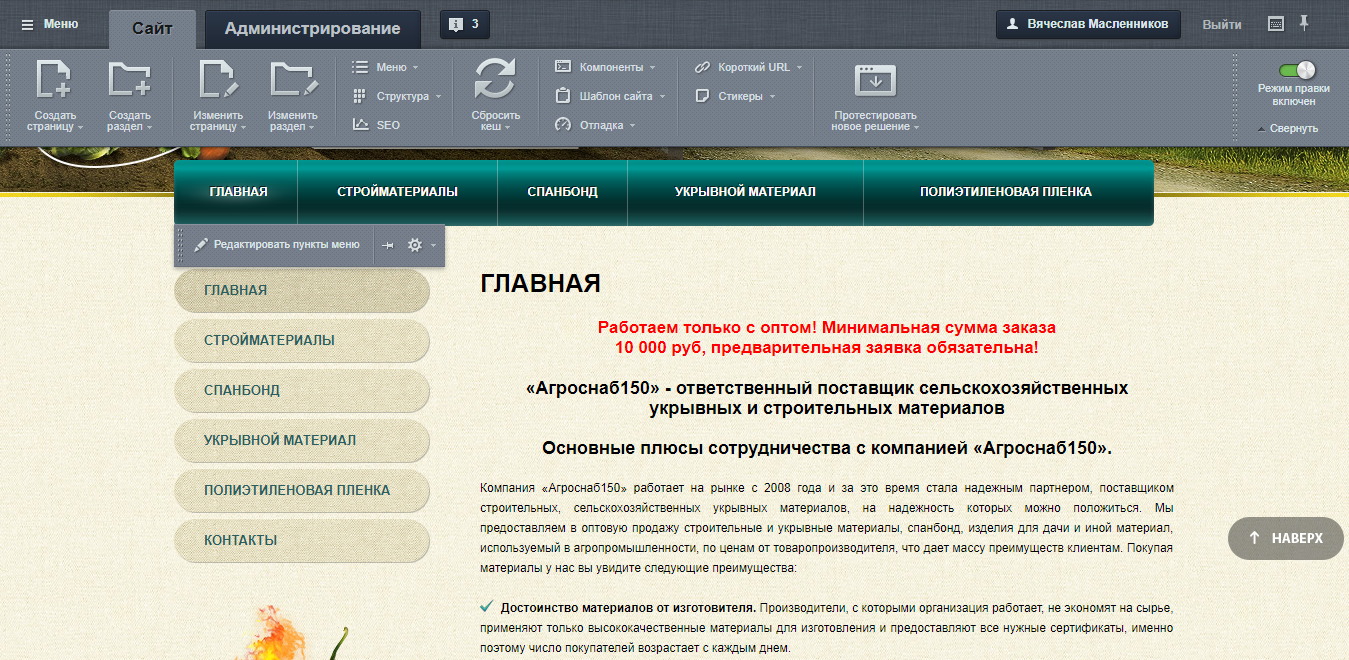Expand the Изменить раздел dropdown arrow

pos(312,128)
